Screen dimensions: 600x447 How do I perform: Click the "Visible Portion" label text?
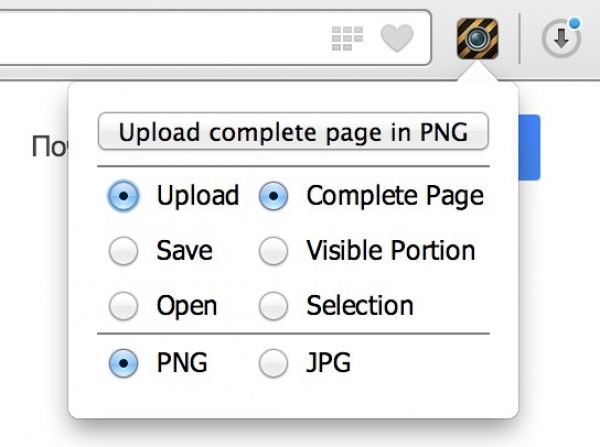[x=390, y=251]
